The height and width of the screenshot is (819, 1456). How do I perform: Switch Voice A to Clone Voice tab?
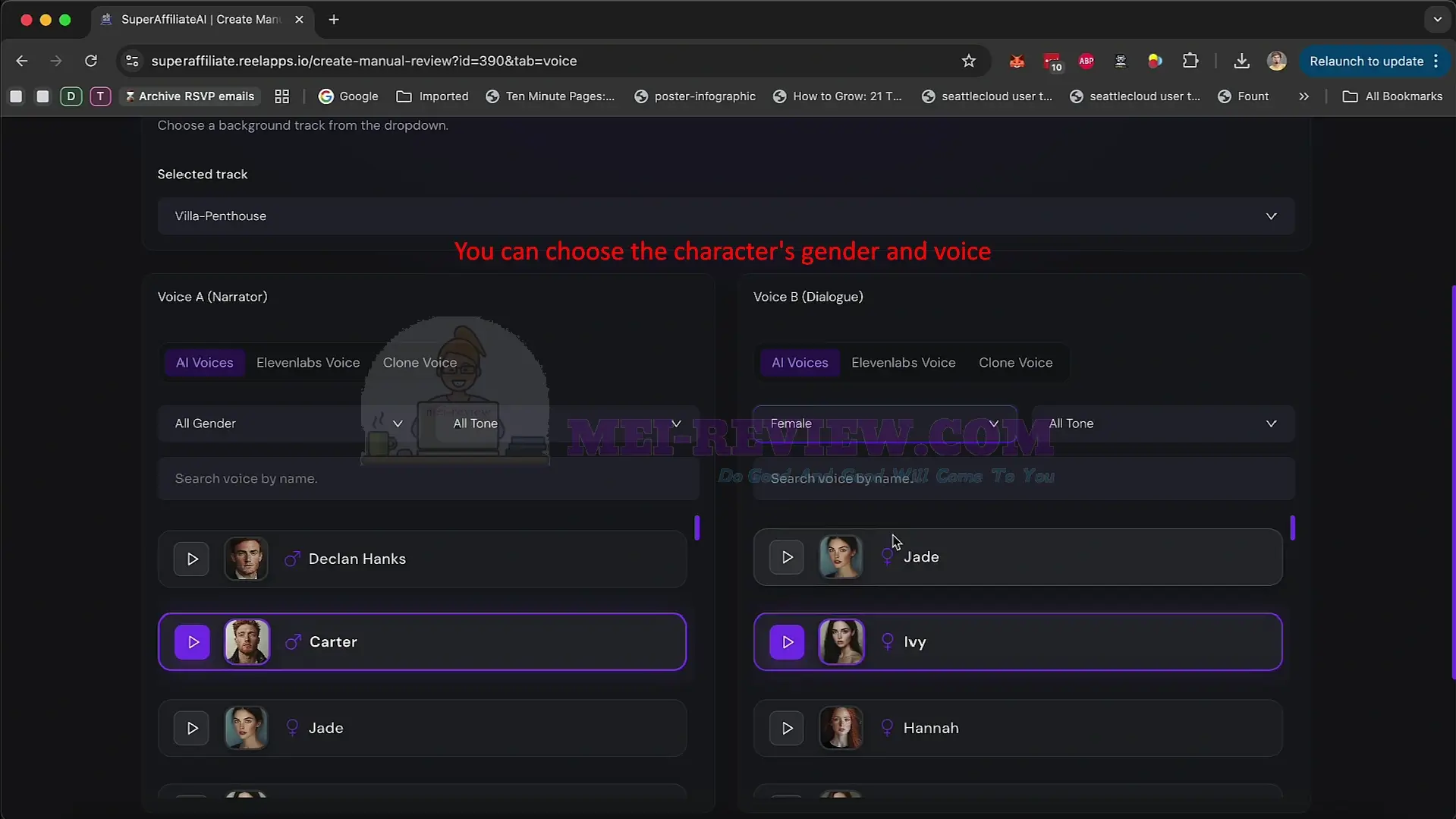point(420,363)
